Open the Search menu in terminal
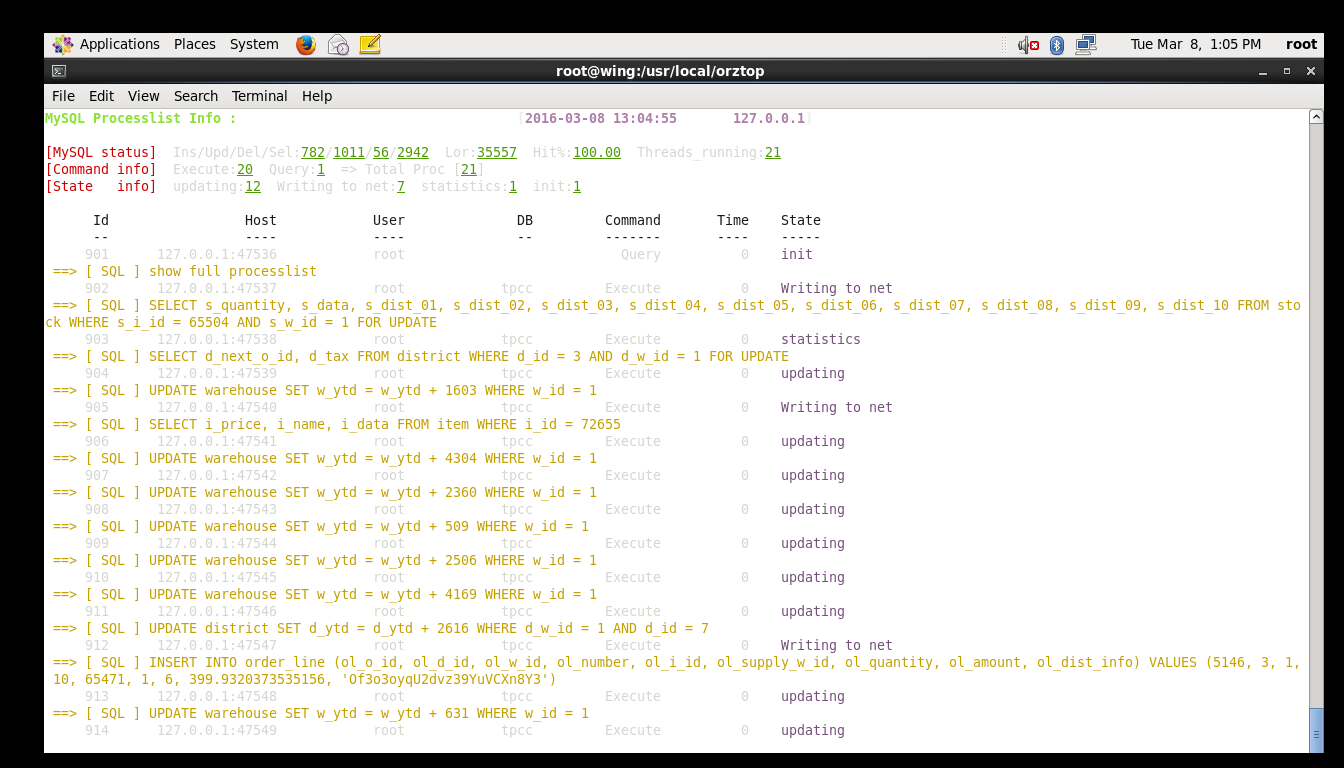 click(196, 96)
